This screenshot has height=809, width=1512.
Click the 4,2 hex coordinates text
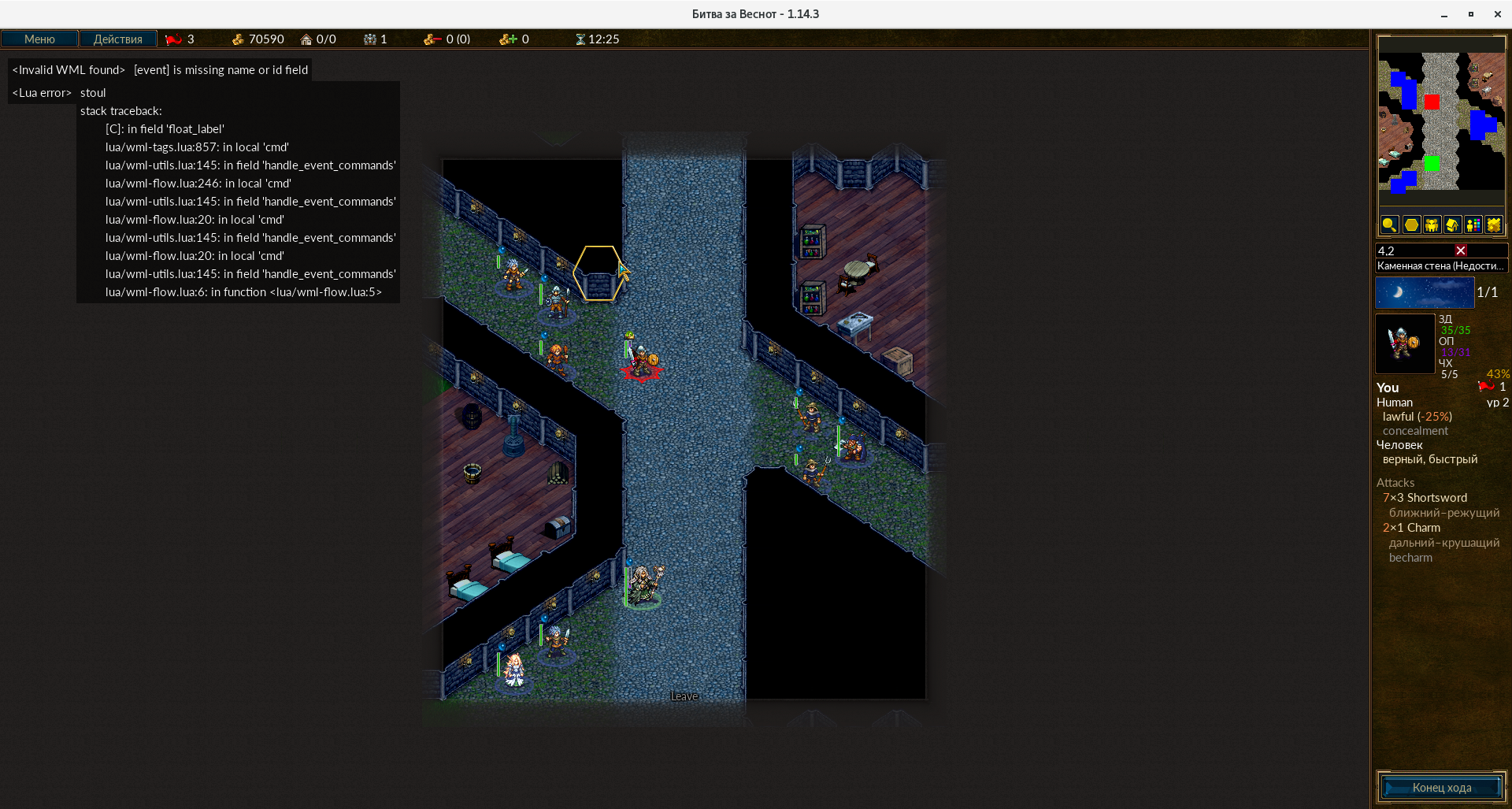click(x=1386, y=250)
